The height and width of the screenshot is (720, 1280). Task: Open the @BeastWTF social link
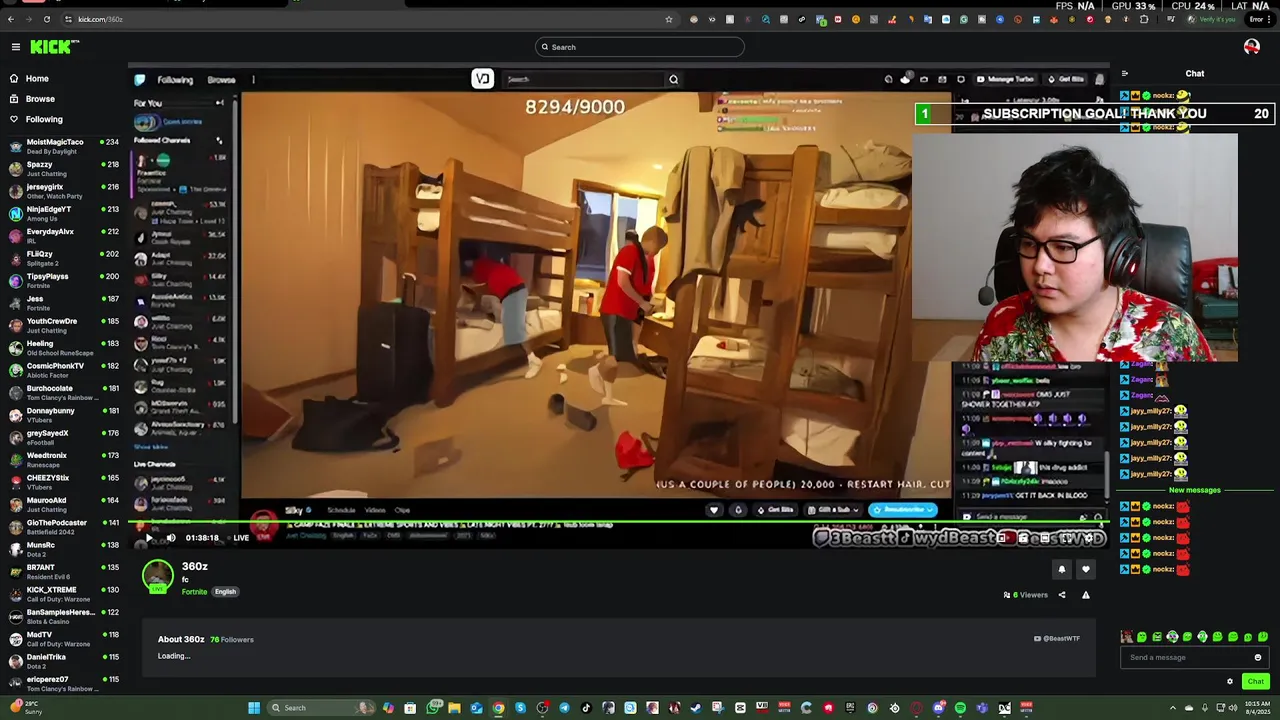[x=1057, y=638]
